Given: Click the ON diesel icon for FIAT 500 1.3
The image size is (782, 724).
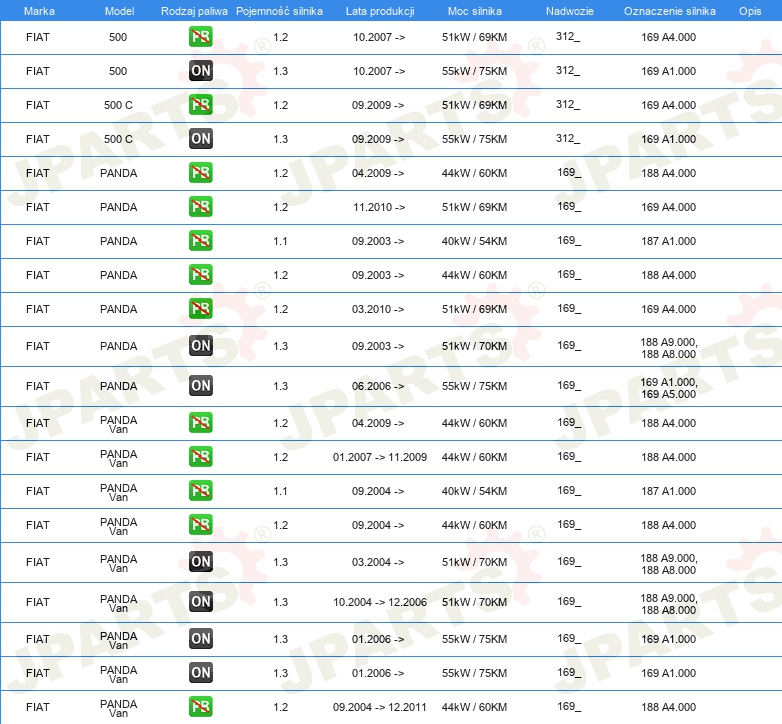Looking at the screenshot, I should coord(200,70).
